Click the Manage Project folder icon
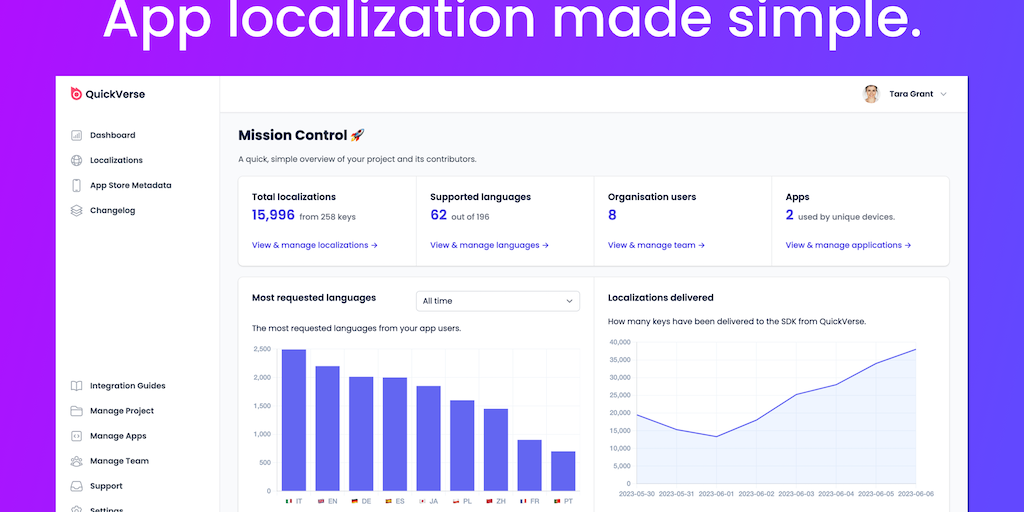This screenshot has width=1024, height=512. (x=77, y=411)
